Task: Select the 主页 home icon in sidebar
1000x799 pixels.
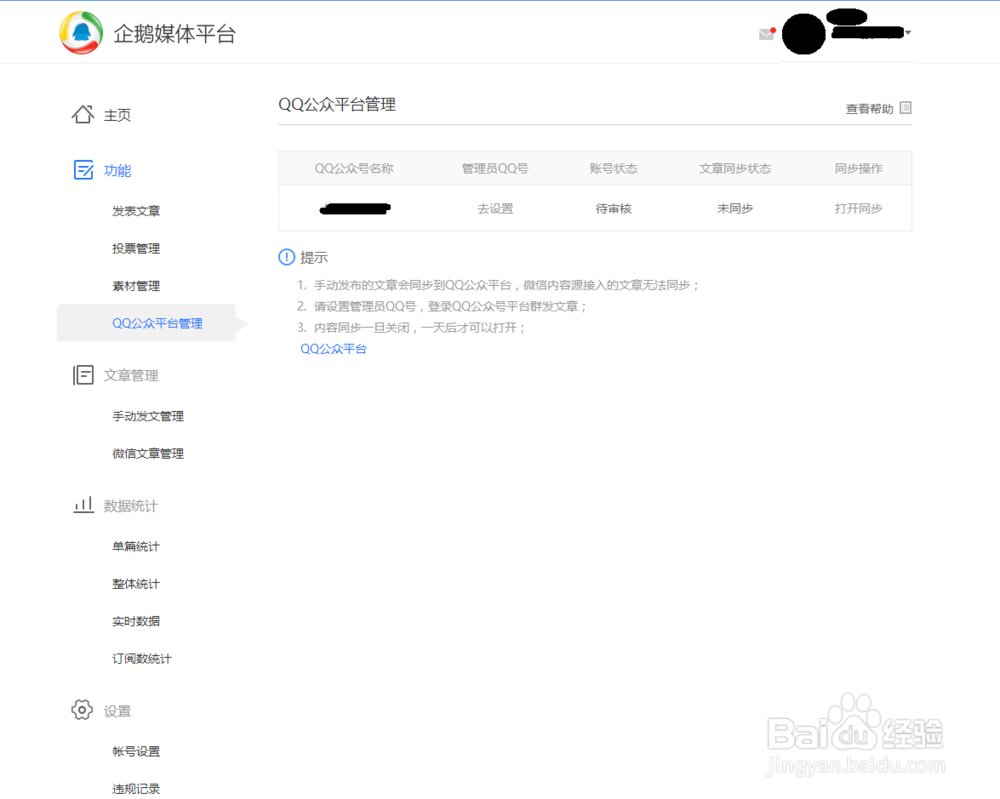Action: pos(84,114)
